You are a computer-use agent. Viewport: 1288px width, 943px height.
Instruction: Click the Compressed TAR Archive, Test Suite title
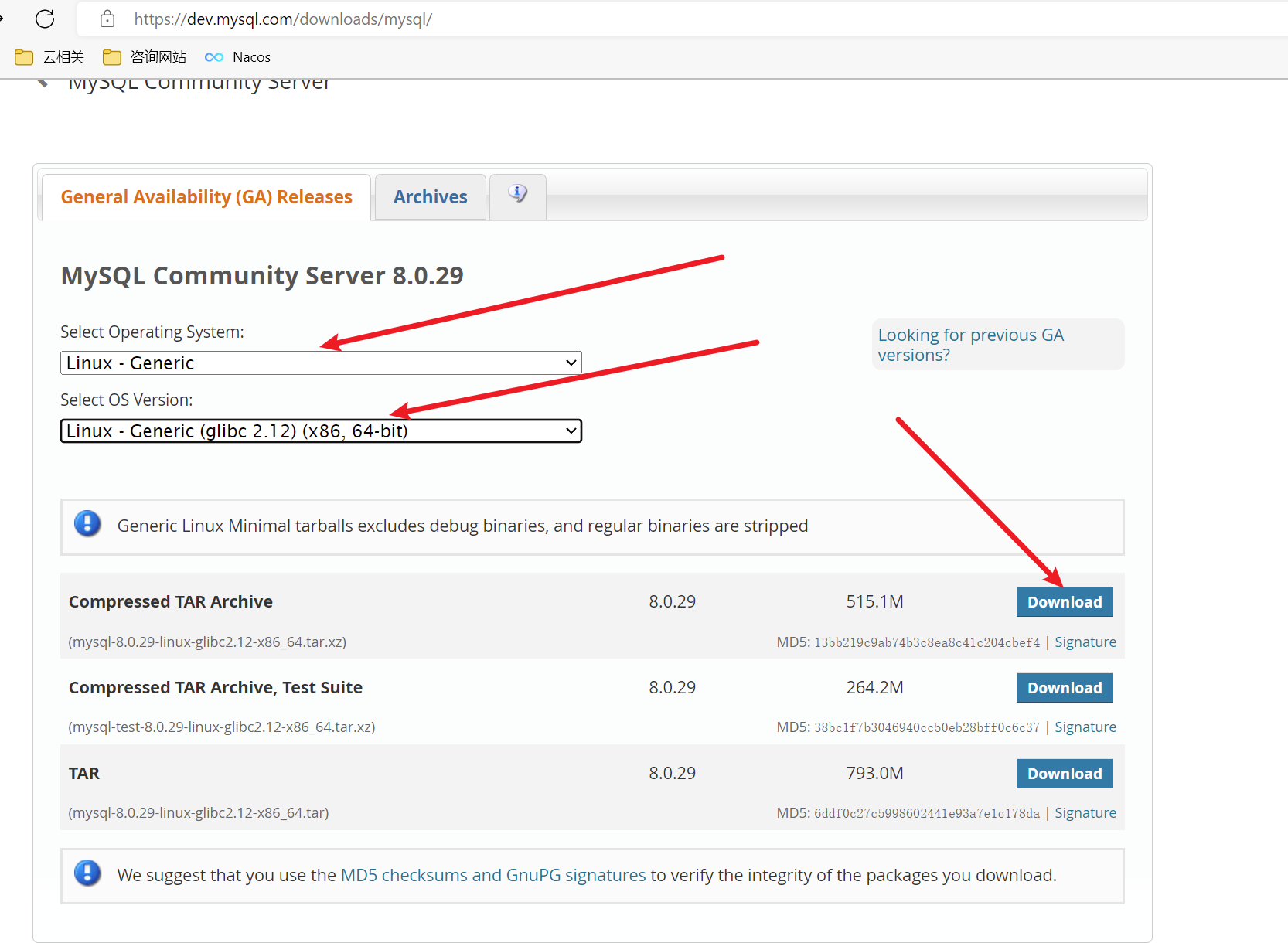point(216,688)
